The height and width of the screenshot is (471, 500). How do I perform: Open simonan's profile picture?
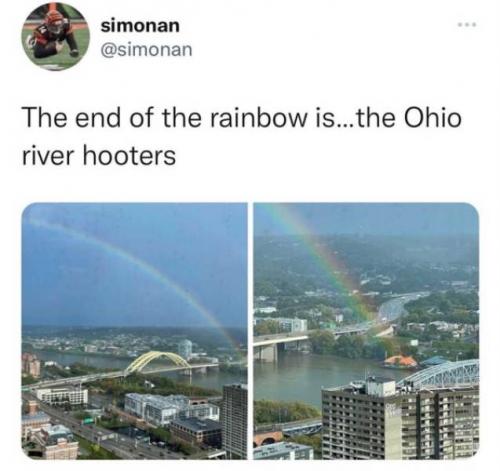tap(56, 36)
